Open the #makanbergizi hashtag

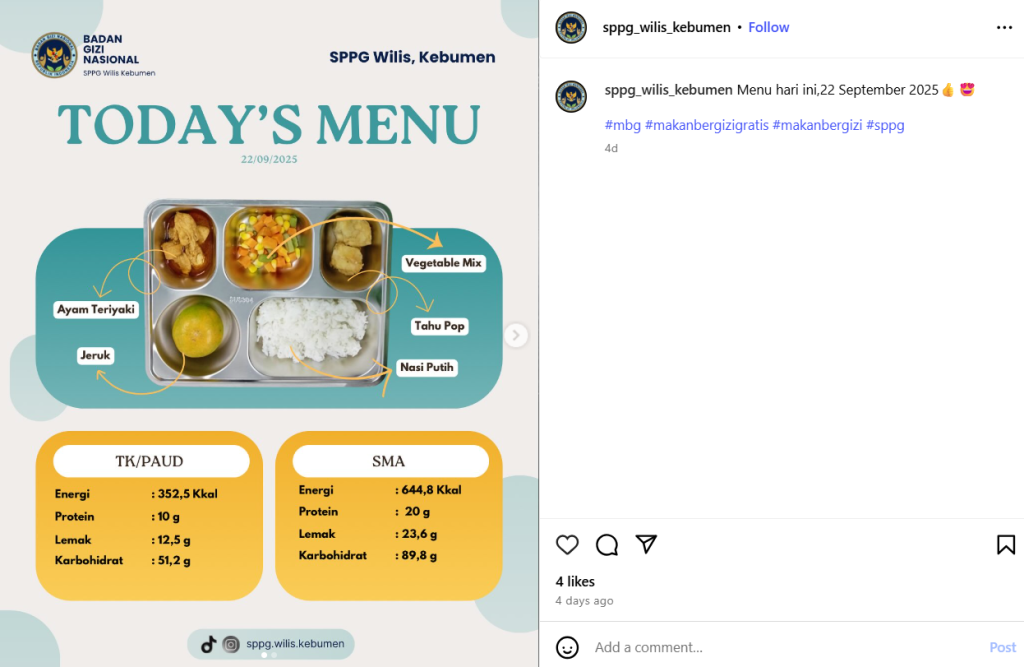click(817, 125)
